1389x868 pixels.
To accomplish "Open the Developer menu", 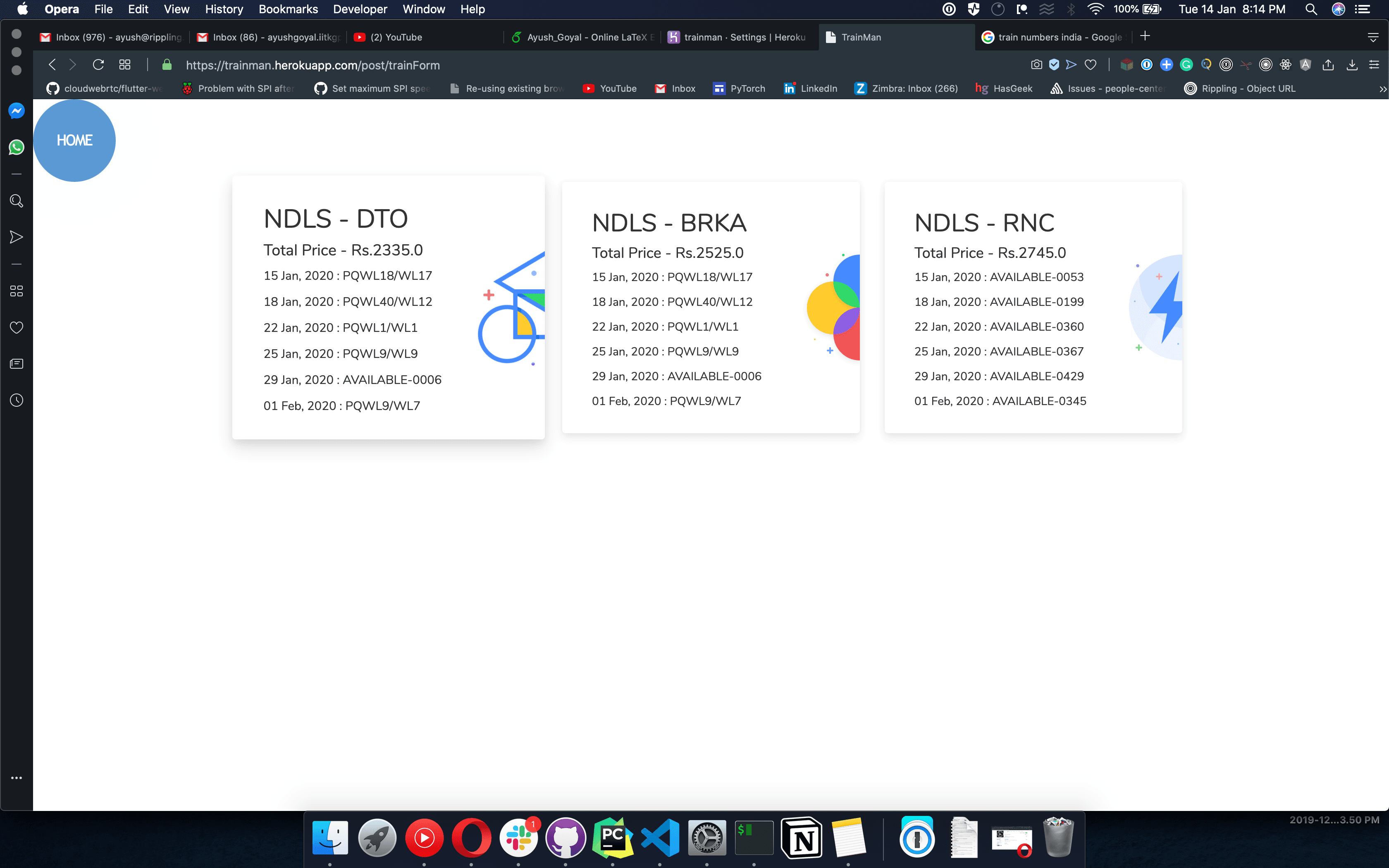I will 360,9.
